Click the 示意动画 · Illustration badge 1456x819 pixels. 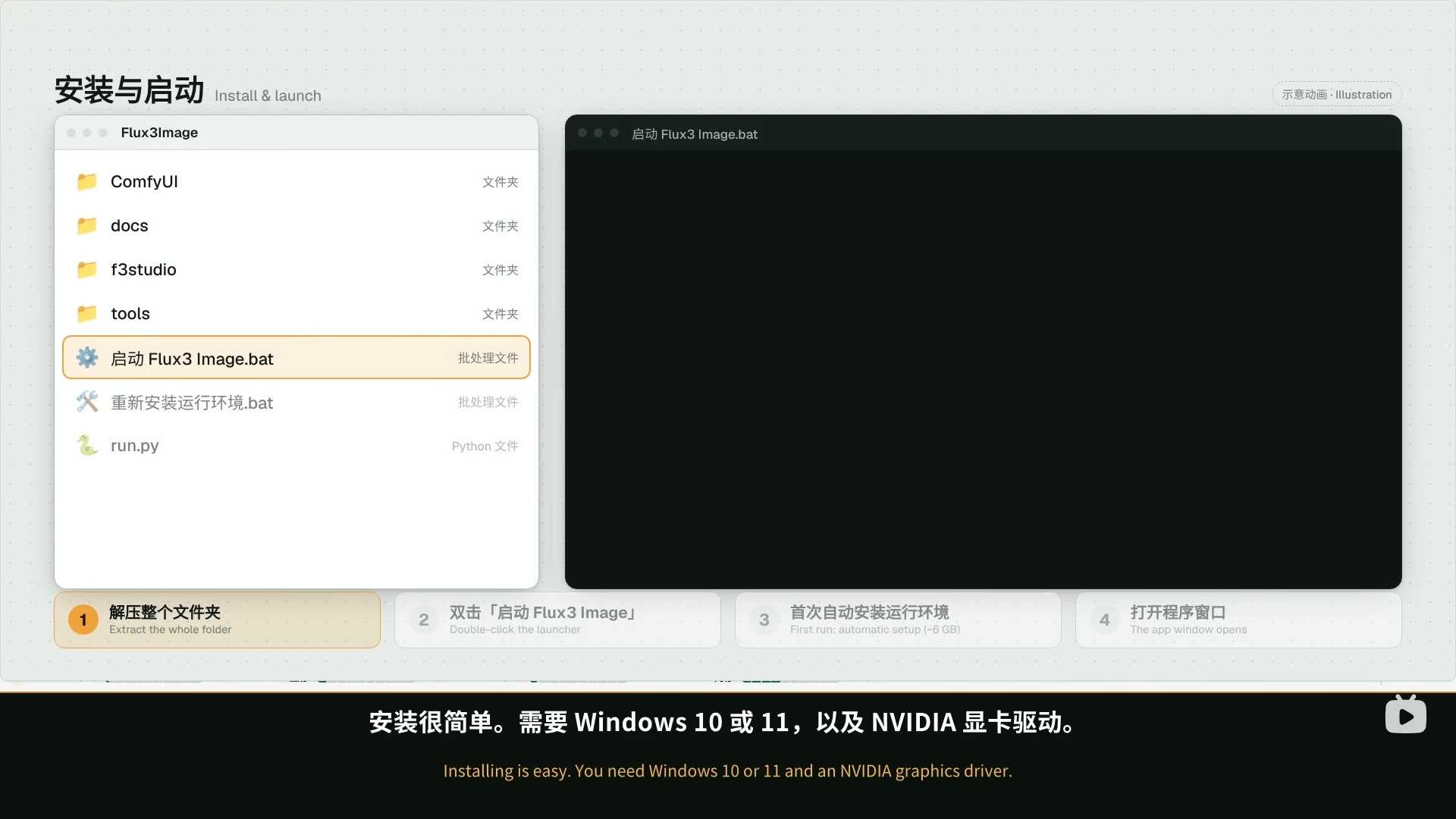tap(1337, 95)
